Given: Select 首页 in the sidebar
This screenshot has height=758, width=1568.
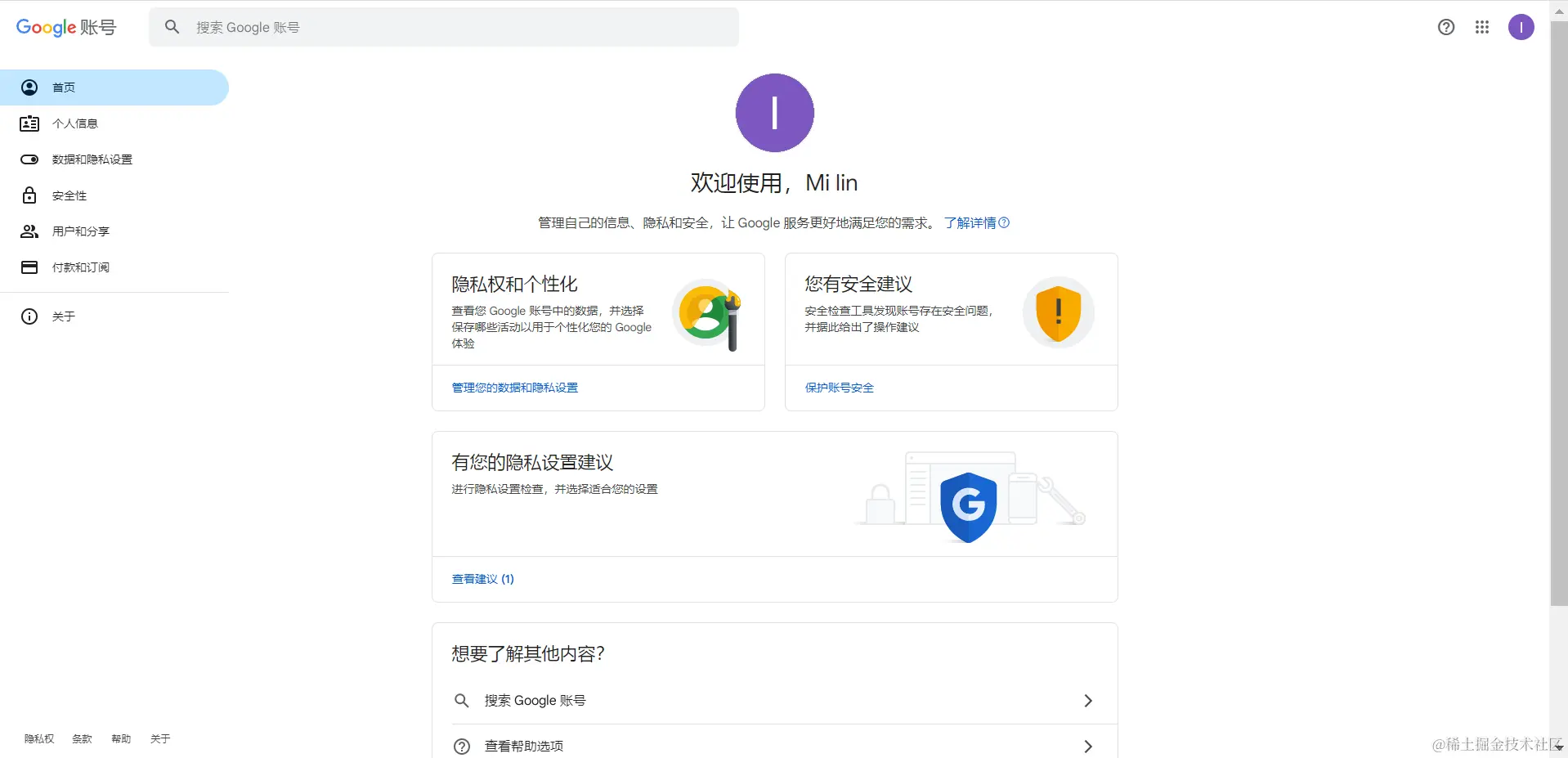Looking at the screenshot, I should coord(114,87).
